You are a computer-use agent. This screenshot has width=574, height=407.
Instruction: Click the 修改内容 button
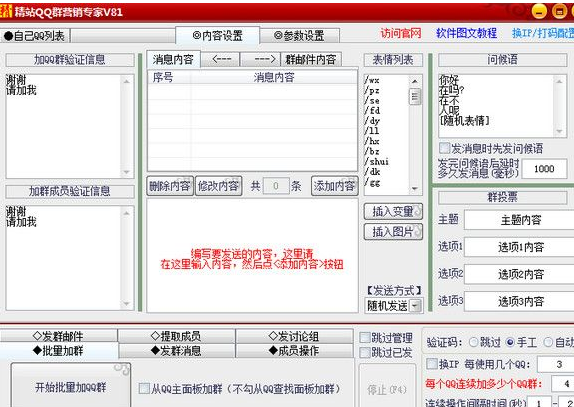(x=219, y=186)
